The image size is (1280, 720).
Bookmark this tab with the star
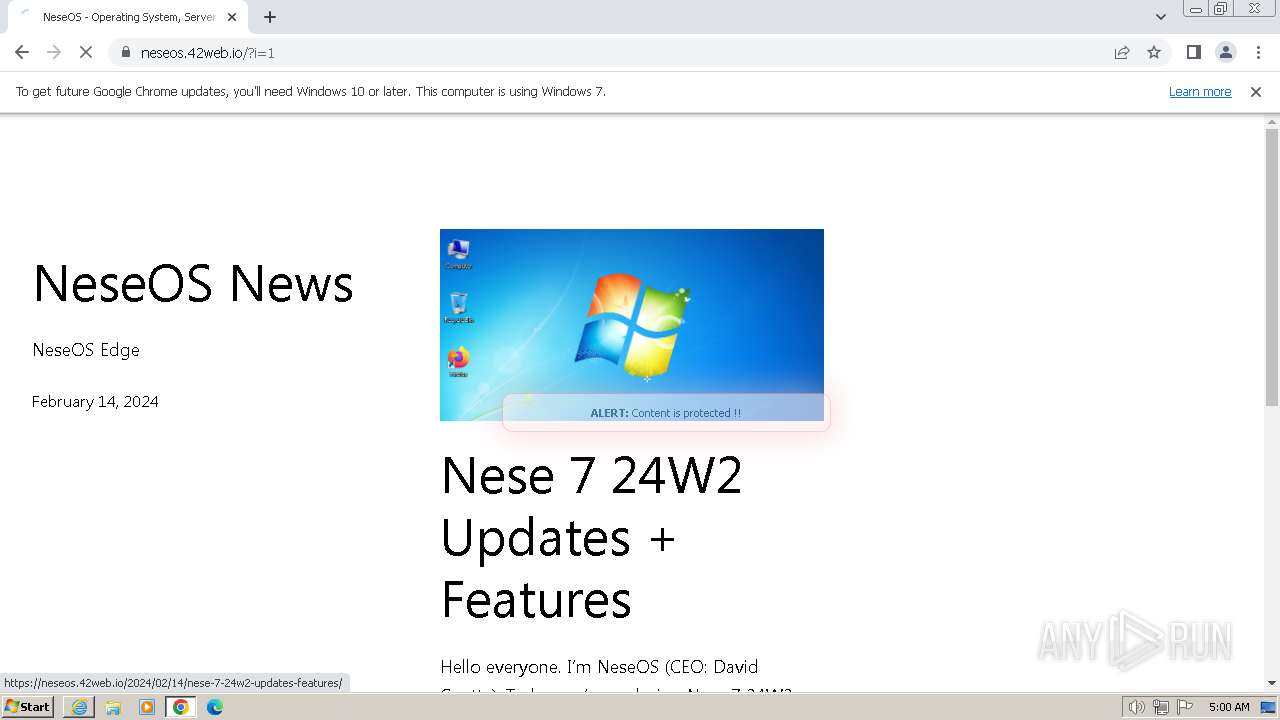click(x=1154, y=52)
